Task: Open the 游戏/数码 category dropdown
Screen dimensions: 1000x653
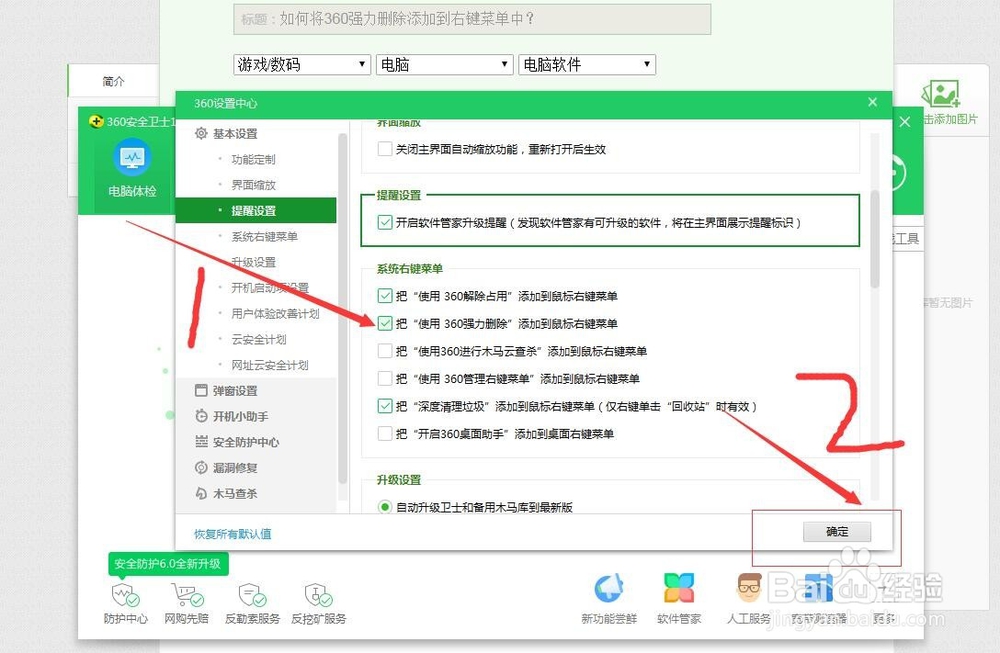Action: pos(302,64)
